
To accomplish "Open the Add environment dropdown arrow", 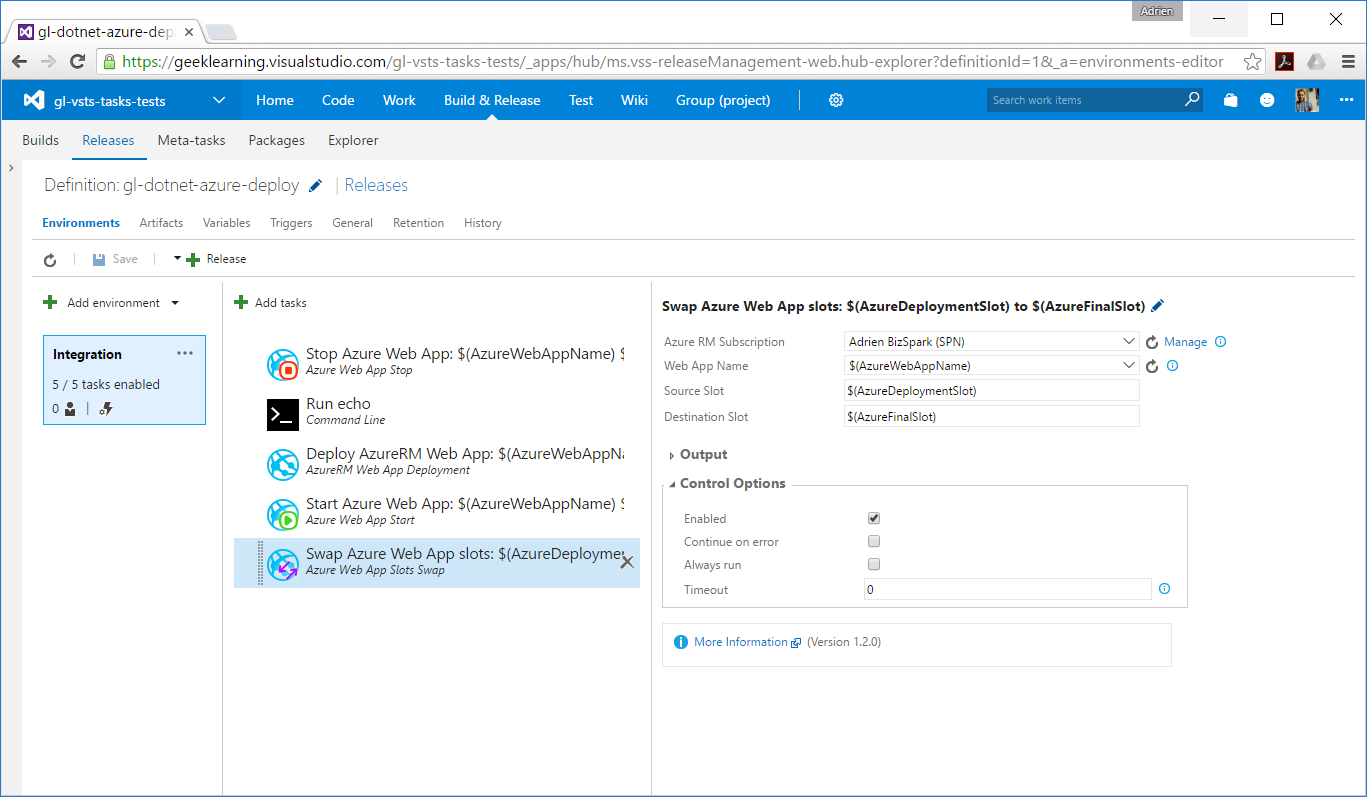I will pyautogui.click(x=175, y=303).
